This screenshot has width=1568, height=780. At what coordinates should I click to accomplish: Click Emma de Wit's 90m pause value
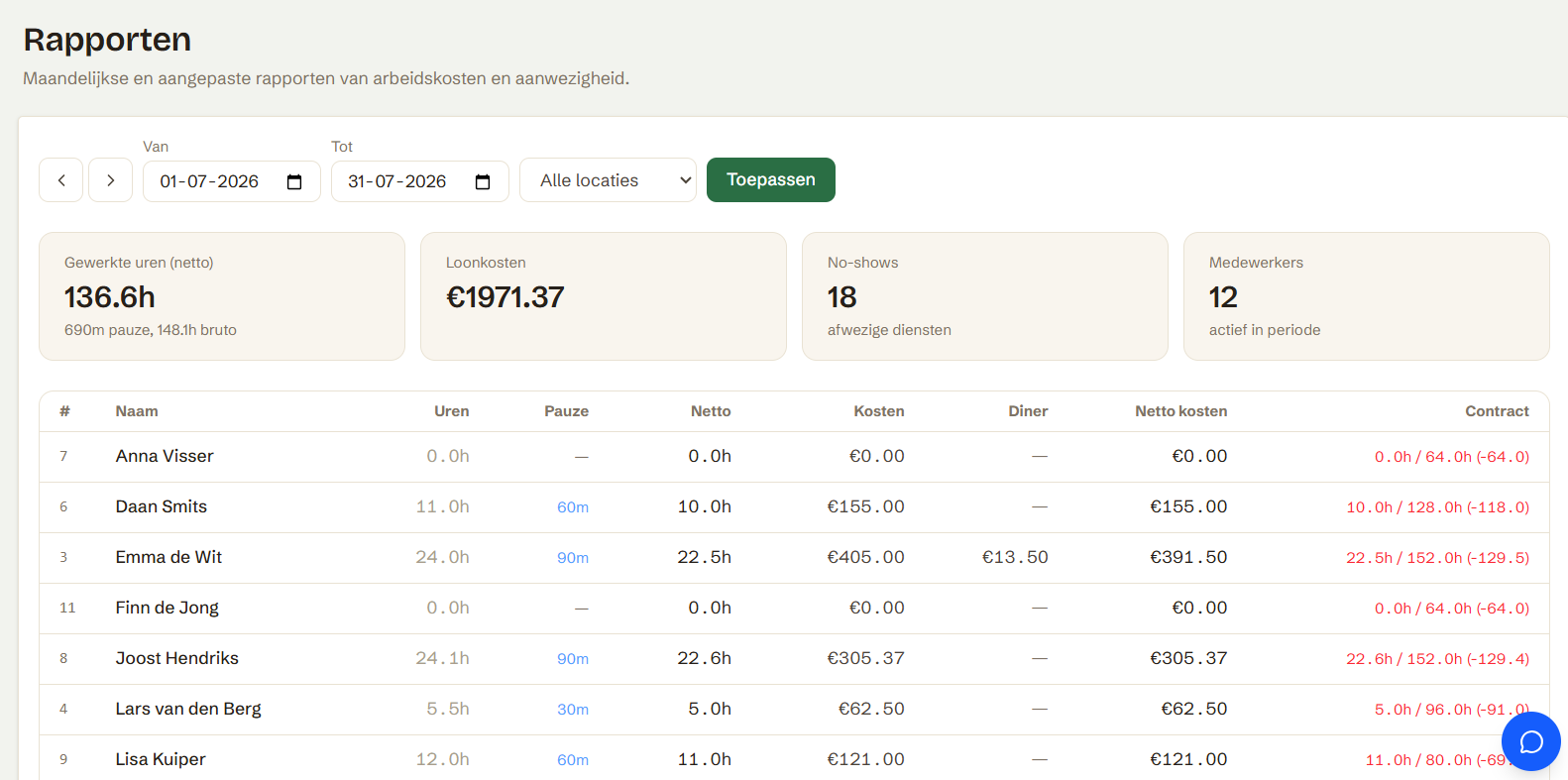coord(573,558)
